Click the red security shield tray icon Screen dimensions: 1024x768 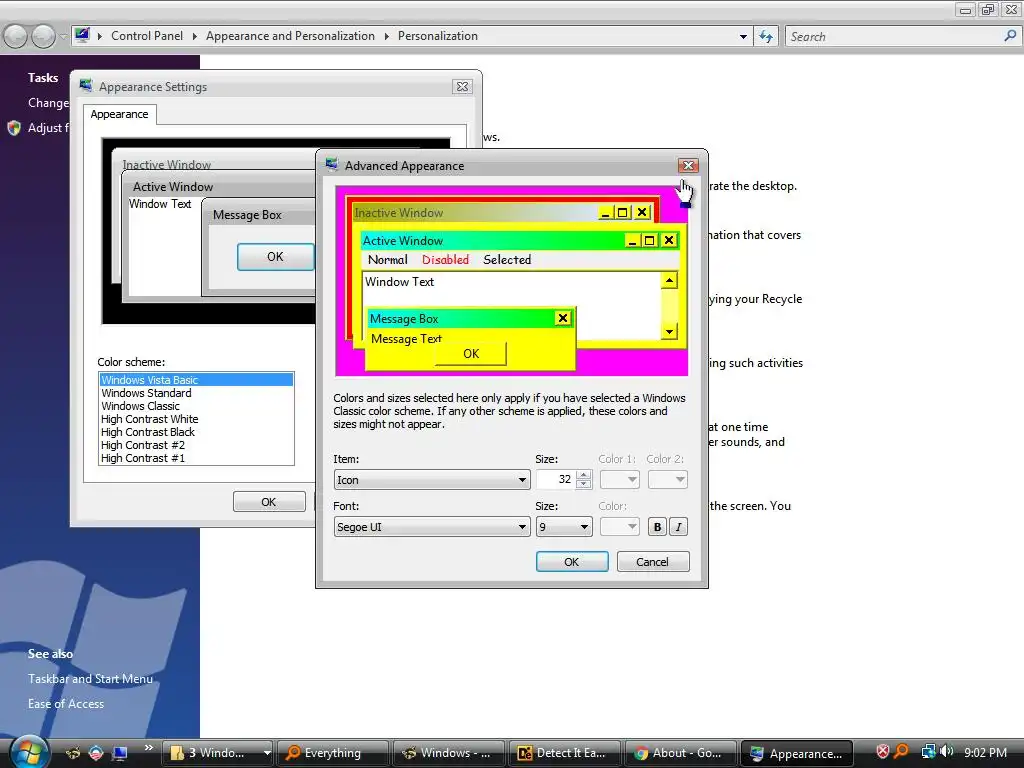click(882, 752)
